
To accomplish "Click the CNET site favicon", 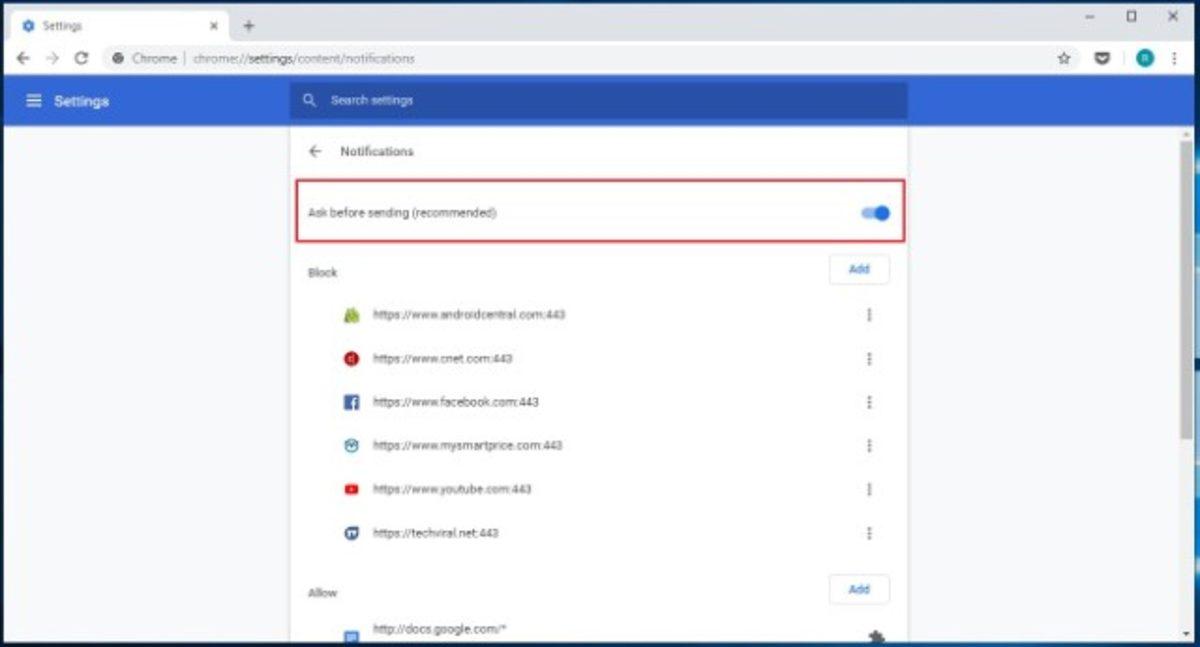I will click(351, 359).
